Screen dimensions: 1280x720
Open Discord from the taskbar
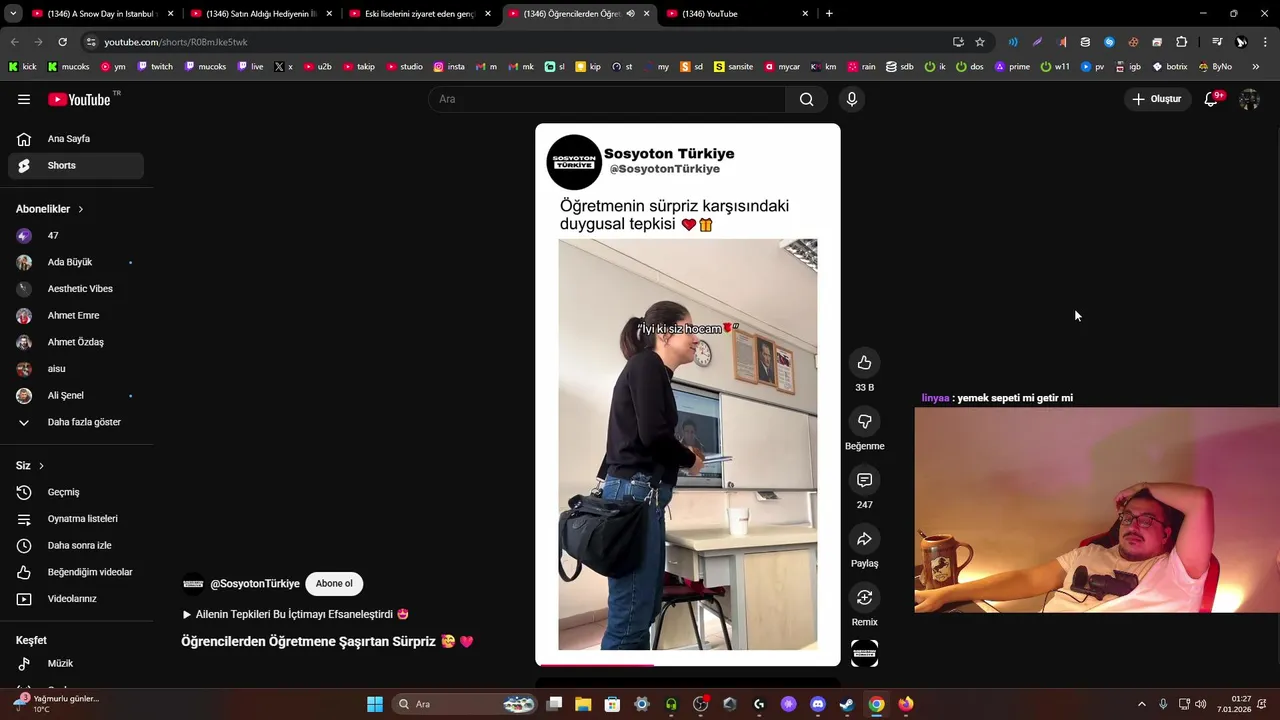pos(818,704)
